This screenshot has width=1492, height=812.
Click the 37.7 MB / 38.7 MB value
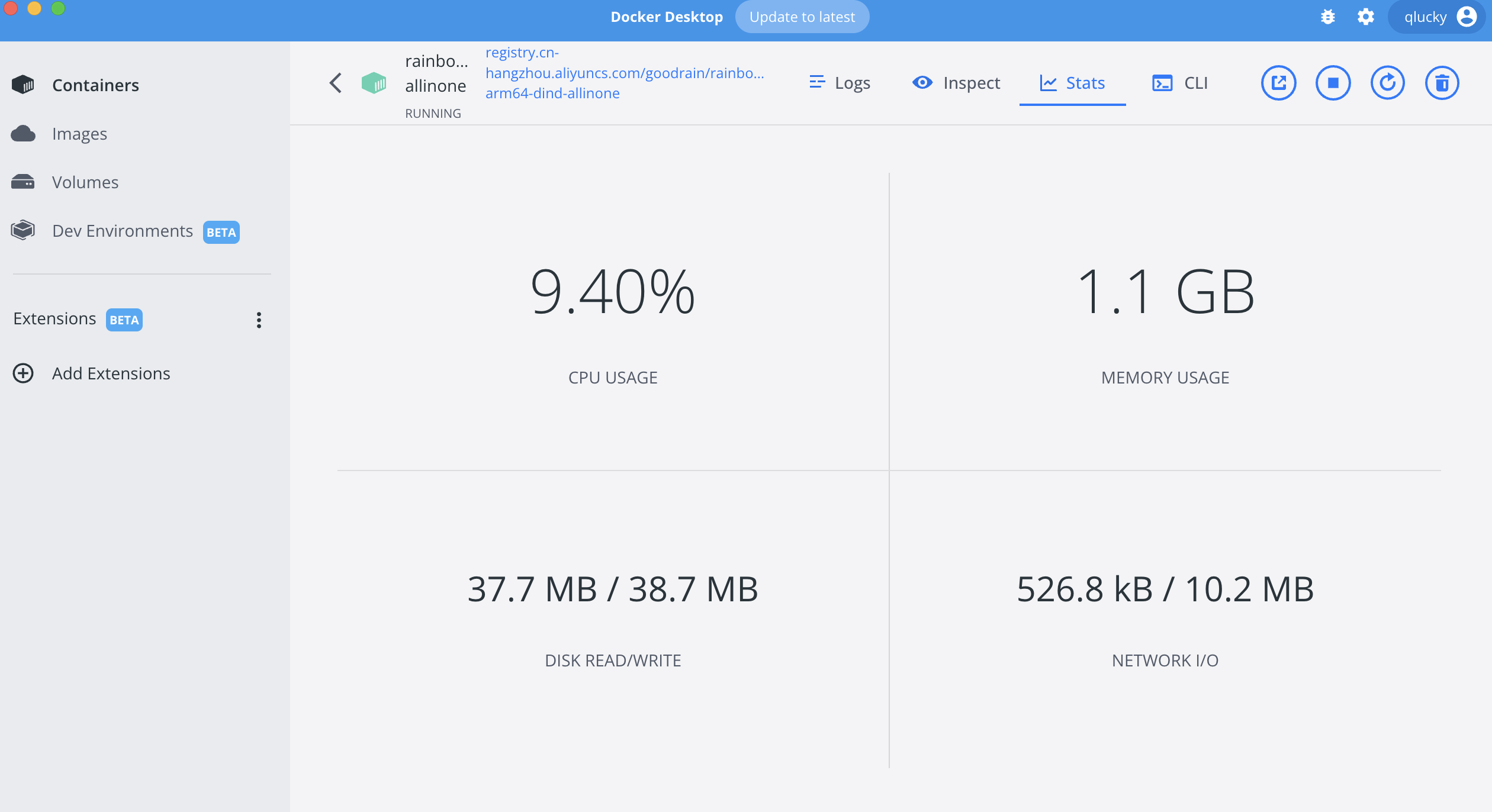pyautogui.click(x=613, y=589)
